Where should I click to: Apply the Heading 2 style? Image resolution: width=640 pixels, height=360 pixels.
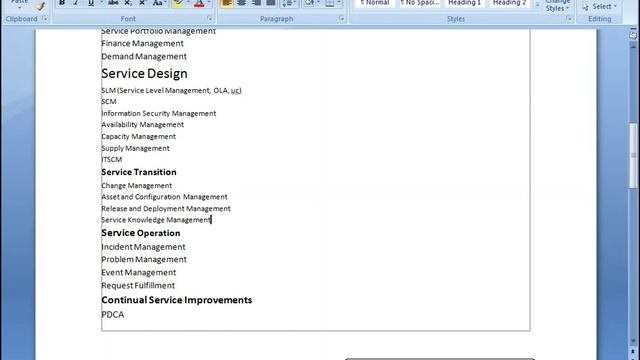(509, 3)
